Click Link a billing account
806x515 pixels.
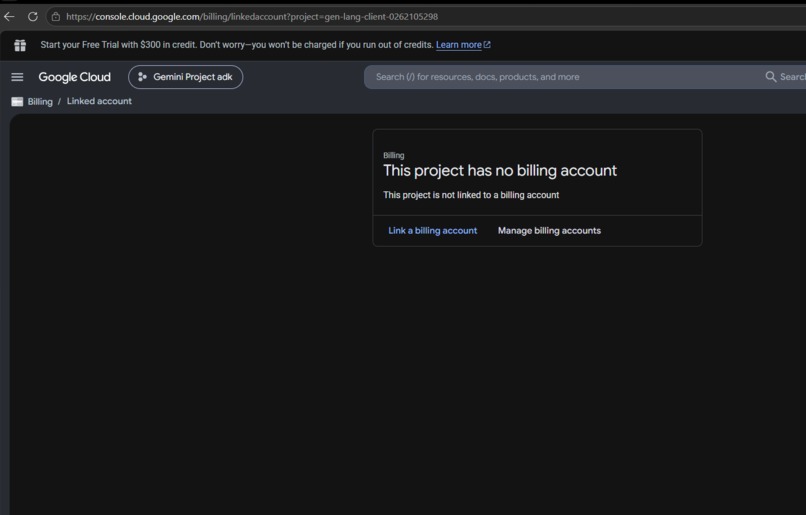[432, 231]
